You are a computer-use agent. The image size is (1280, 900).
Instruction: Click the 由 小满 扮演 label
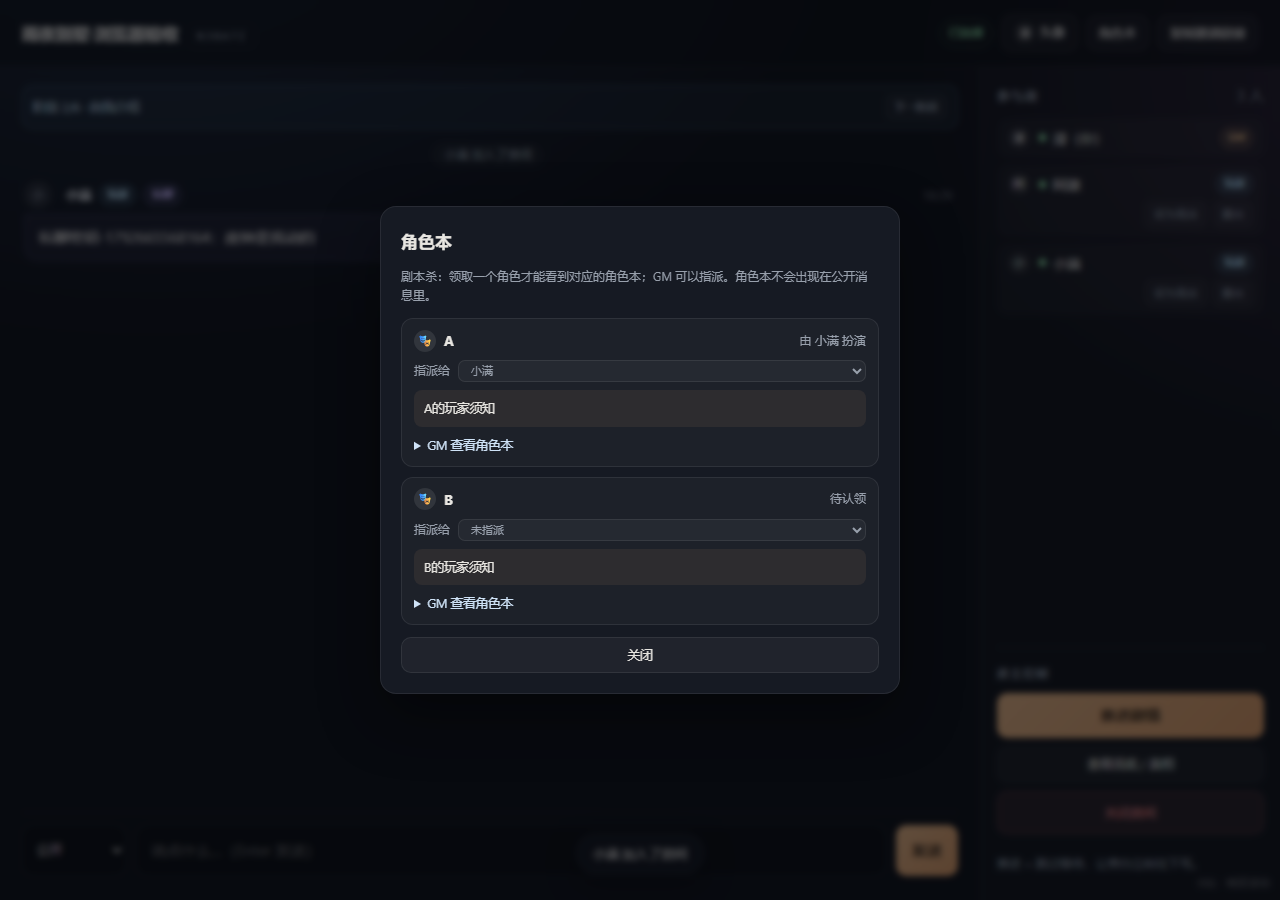(833, 341)
